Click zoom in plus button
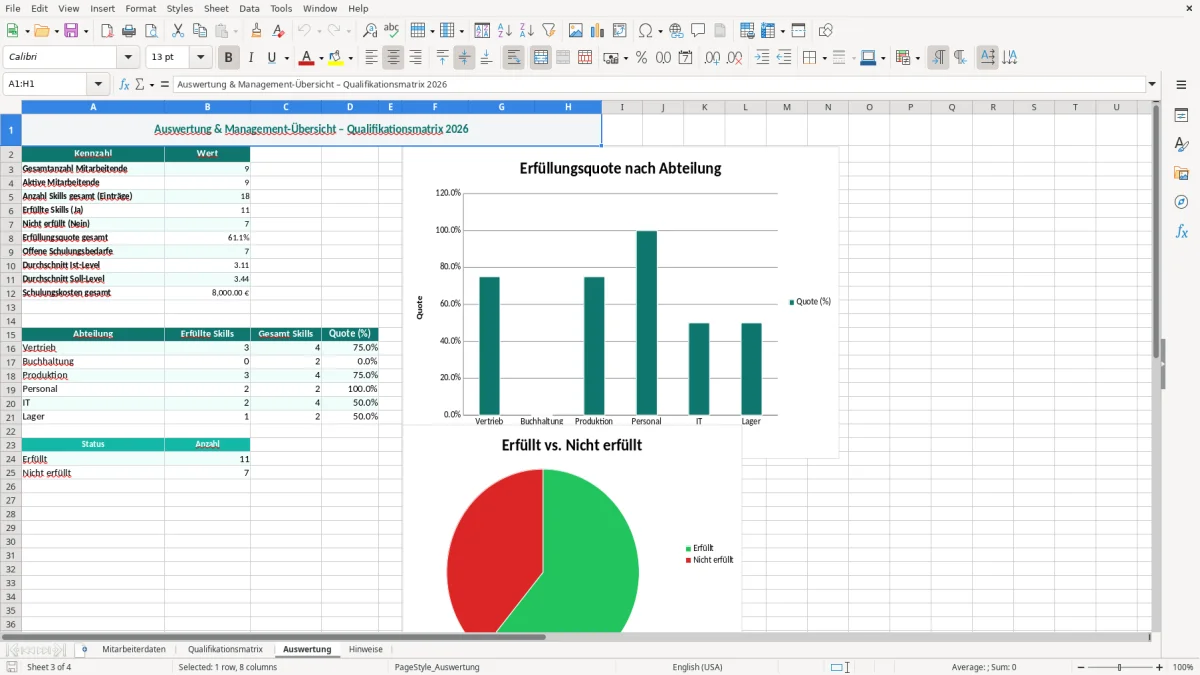This screenshot has width=1200, height=675. point(1160,667)
